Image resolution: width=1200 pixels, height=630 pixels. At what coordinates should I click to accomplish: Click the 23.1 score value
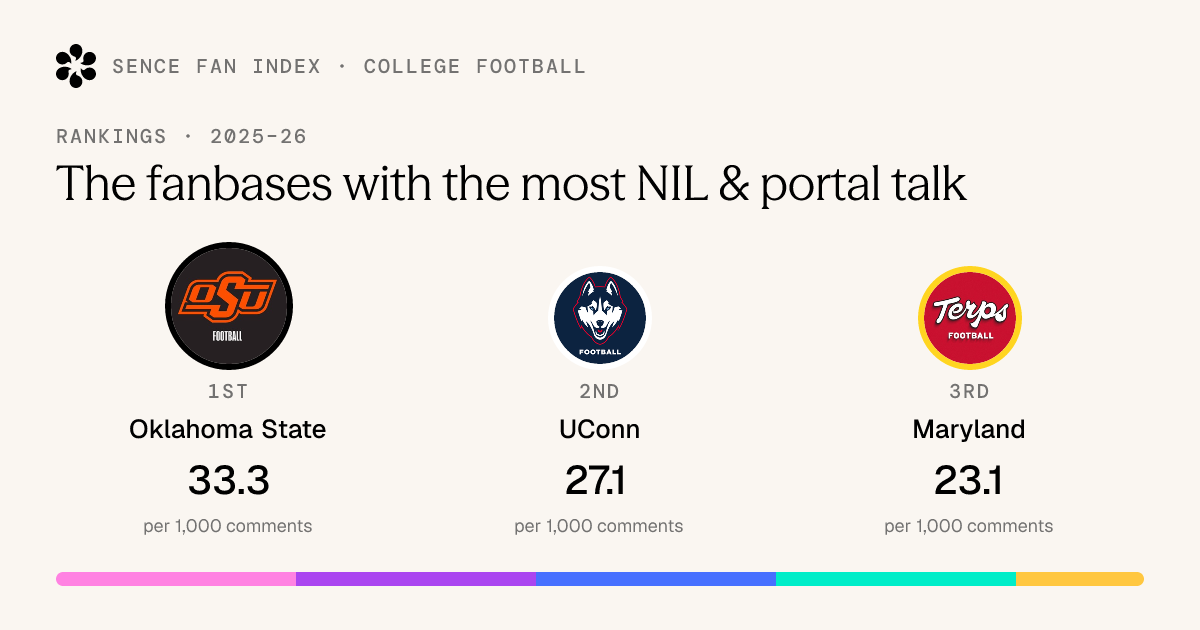coord(969,481)
